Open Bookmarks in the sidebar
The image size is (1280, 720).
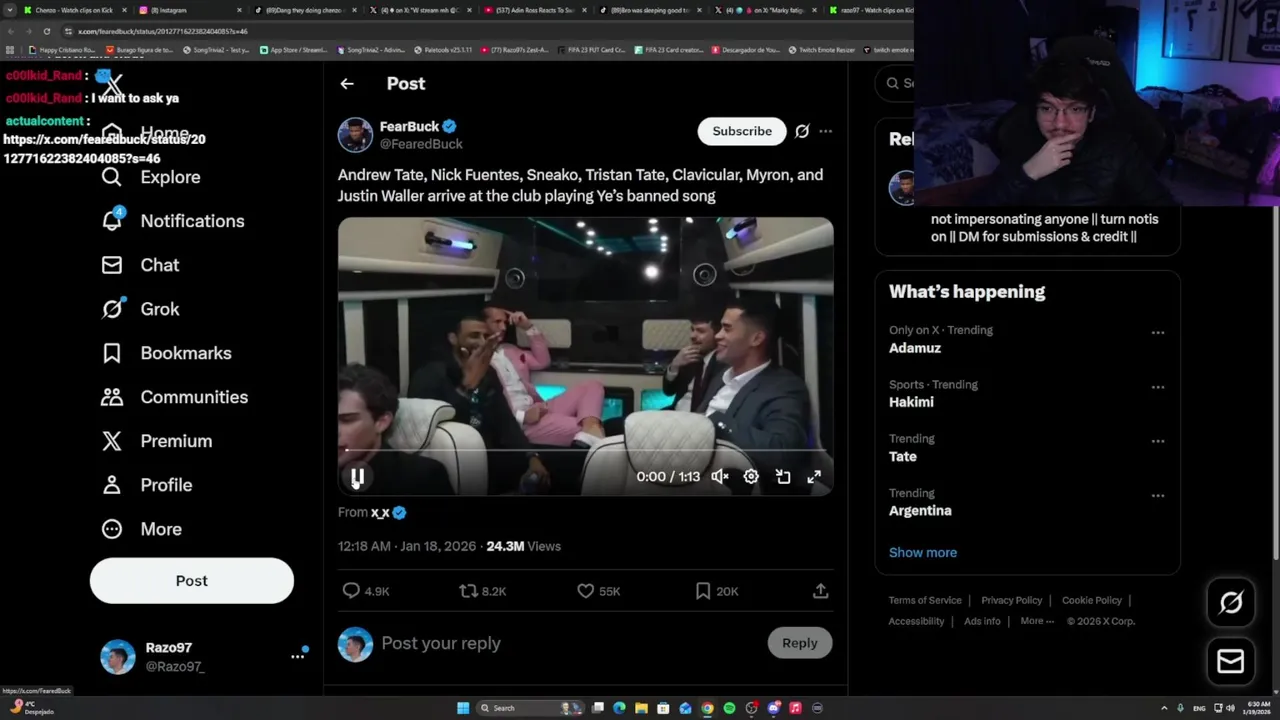coord(166,353)
